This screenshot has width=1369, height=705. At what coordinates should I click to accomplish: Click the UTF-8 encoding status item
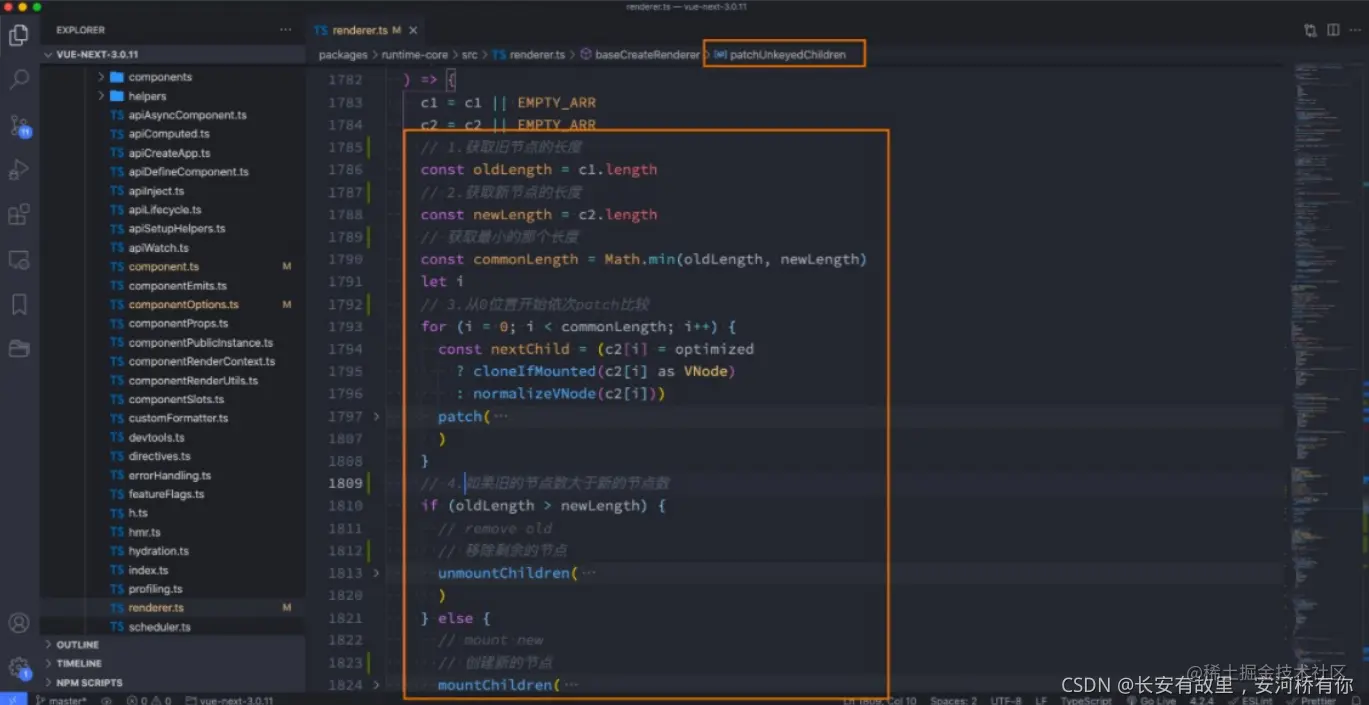(1005, 700)
